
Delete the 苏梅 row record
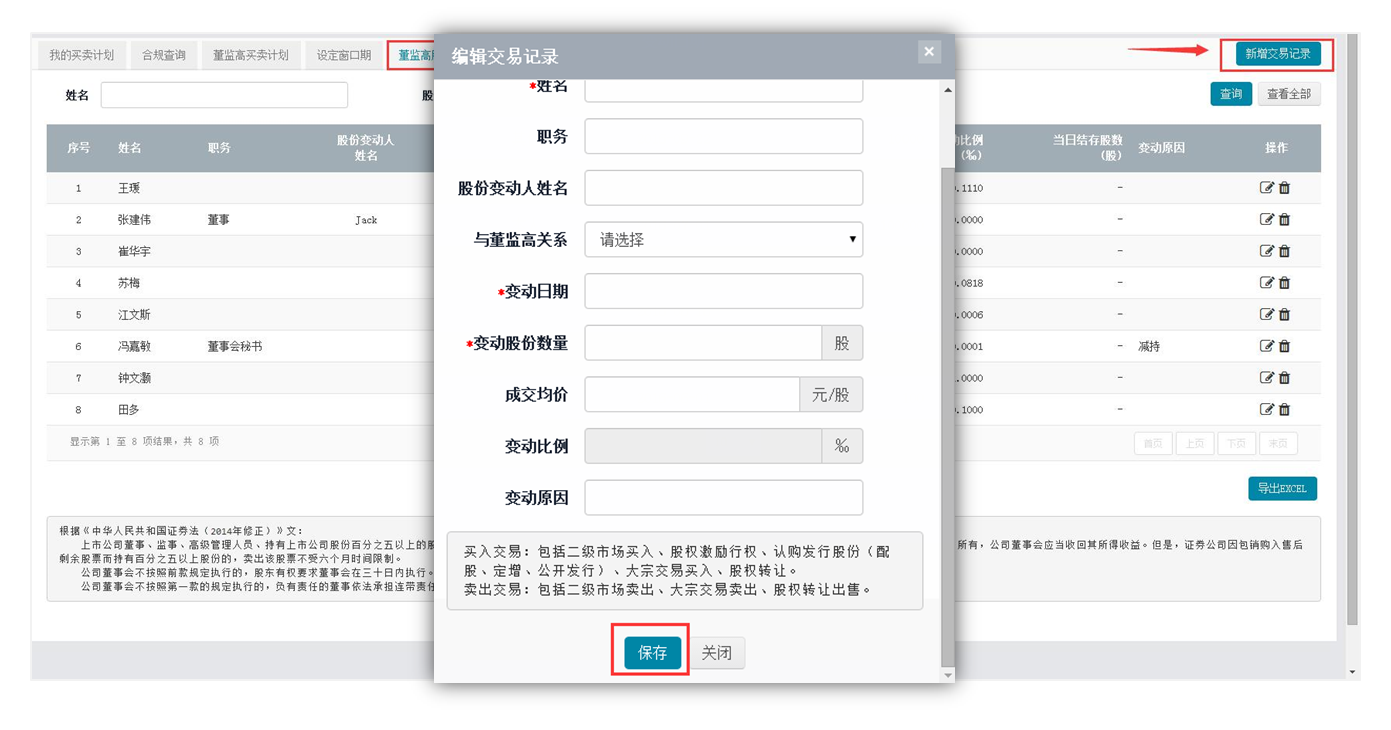pos(1285,283)
